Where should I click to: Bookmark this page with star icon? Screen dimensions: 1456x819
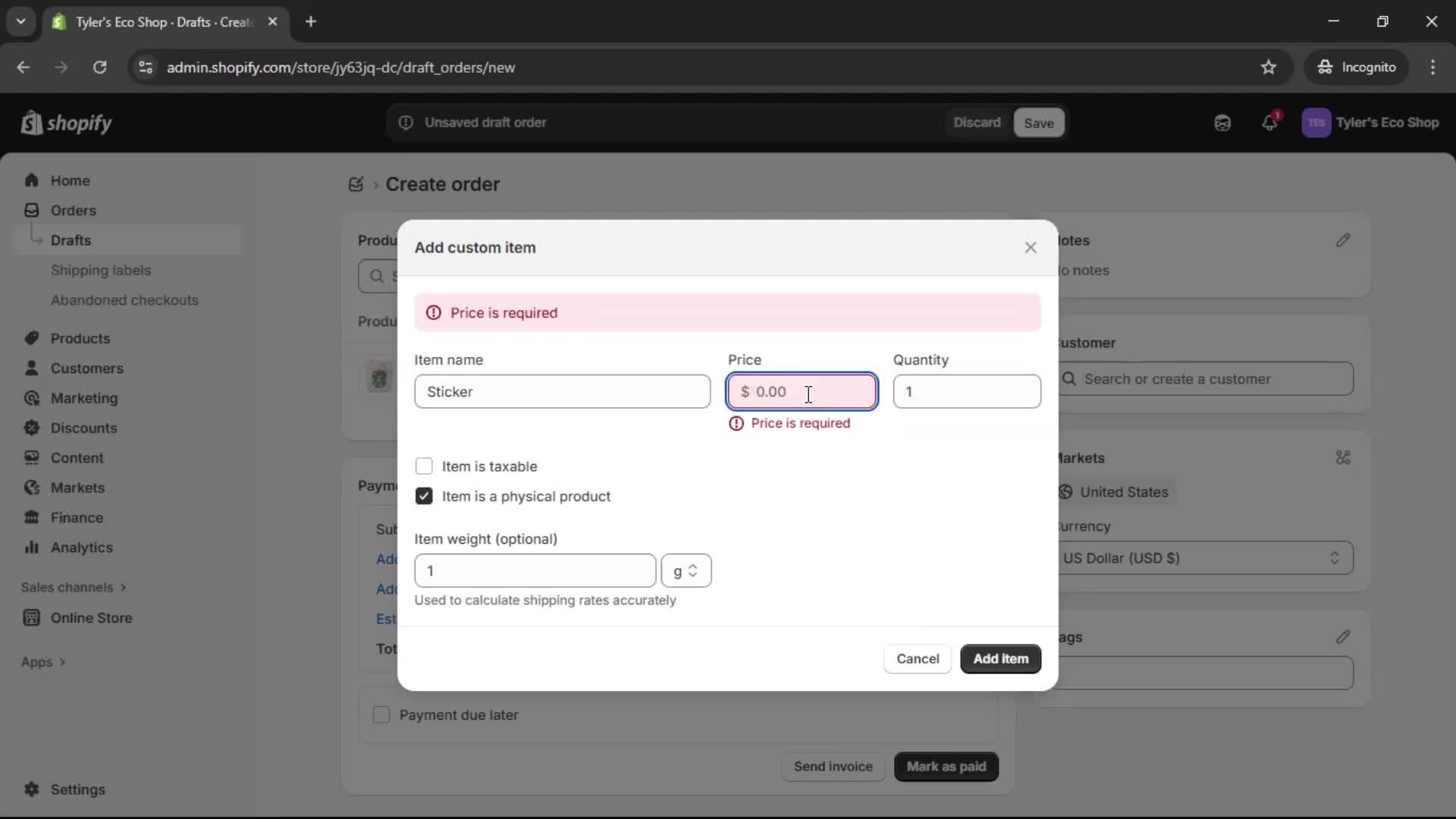(1269, 67)
